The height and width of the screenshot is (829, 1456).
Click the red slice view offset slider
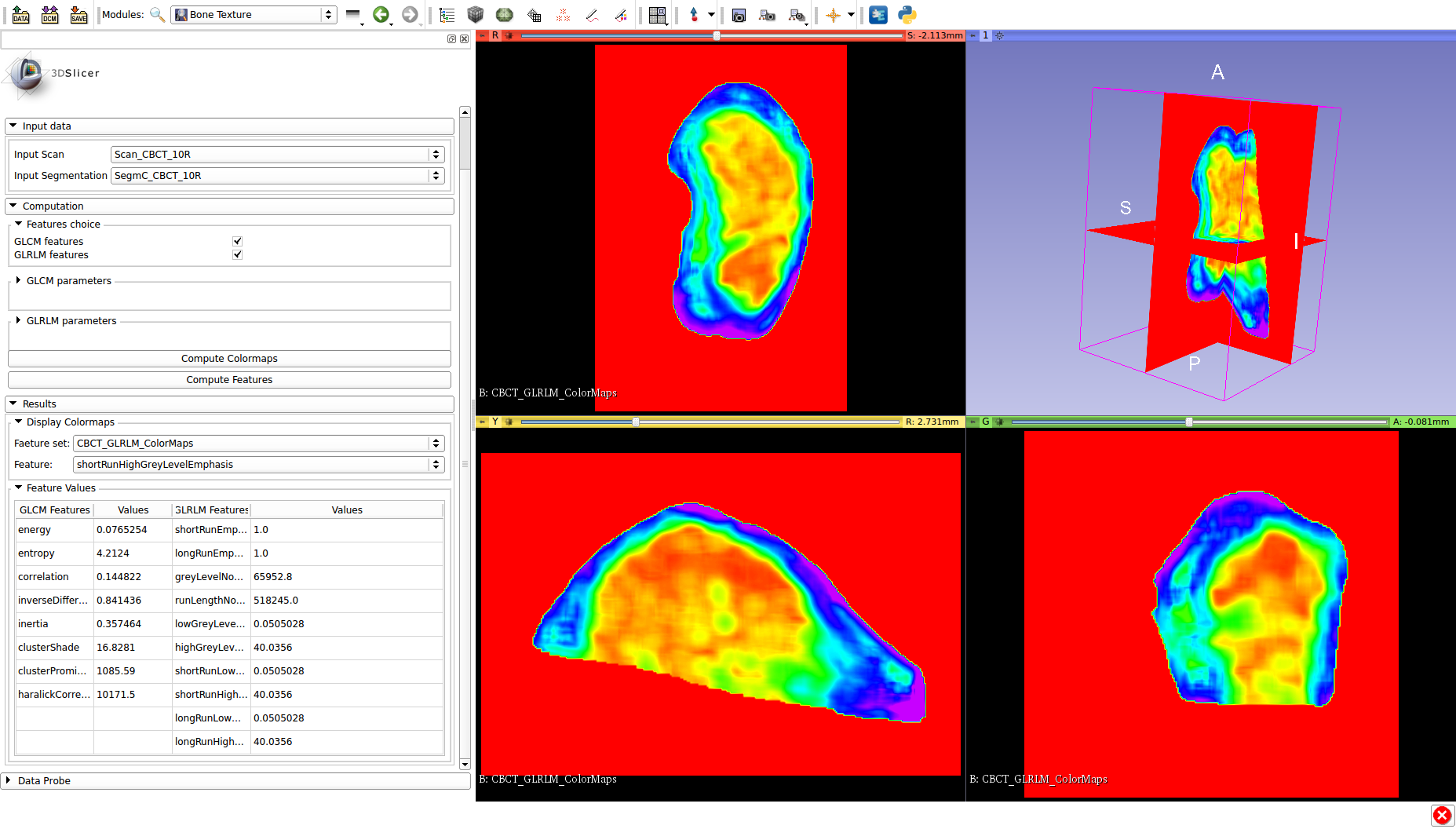[716, 36]
